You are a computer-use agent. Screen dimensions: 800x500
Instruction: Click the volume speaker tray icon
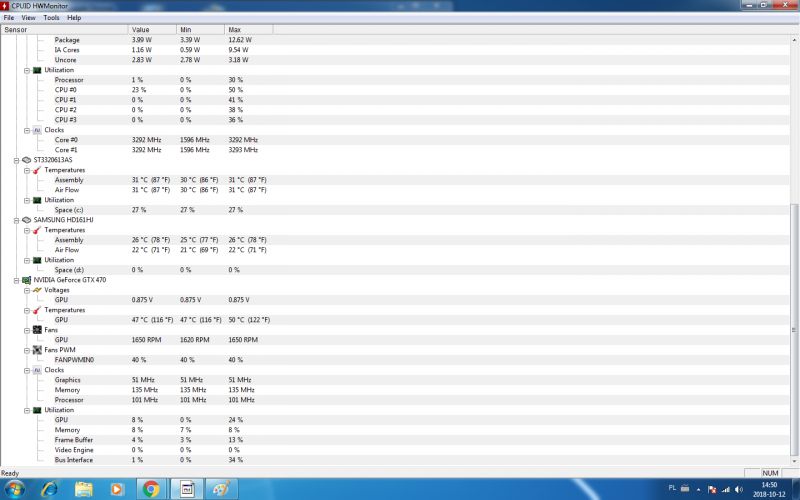point(738,490)
